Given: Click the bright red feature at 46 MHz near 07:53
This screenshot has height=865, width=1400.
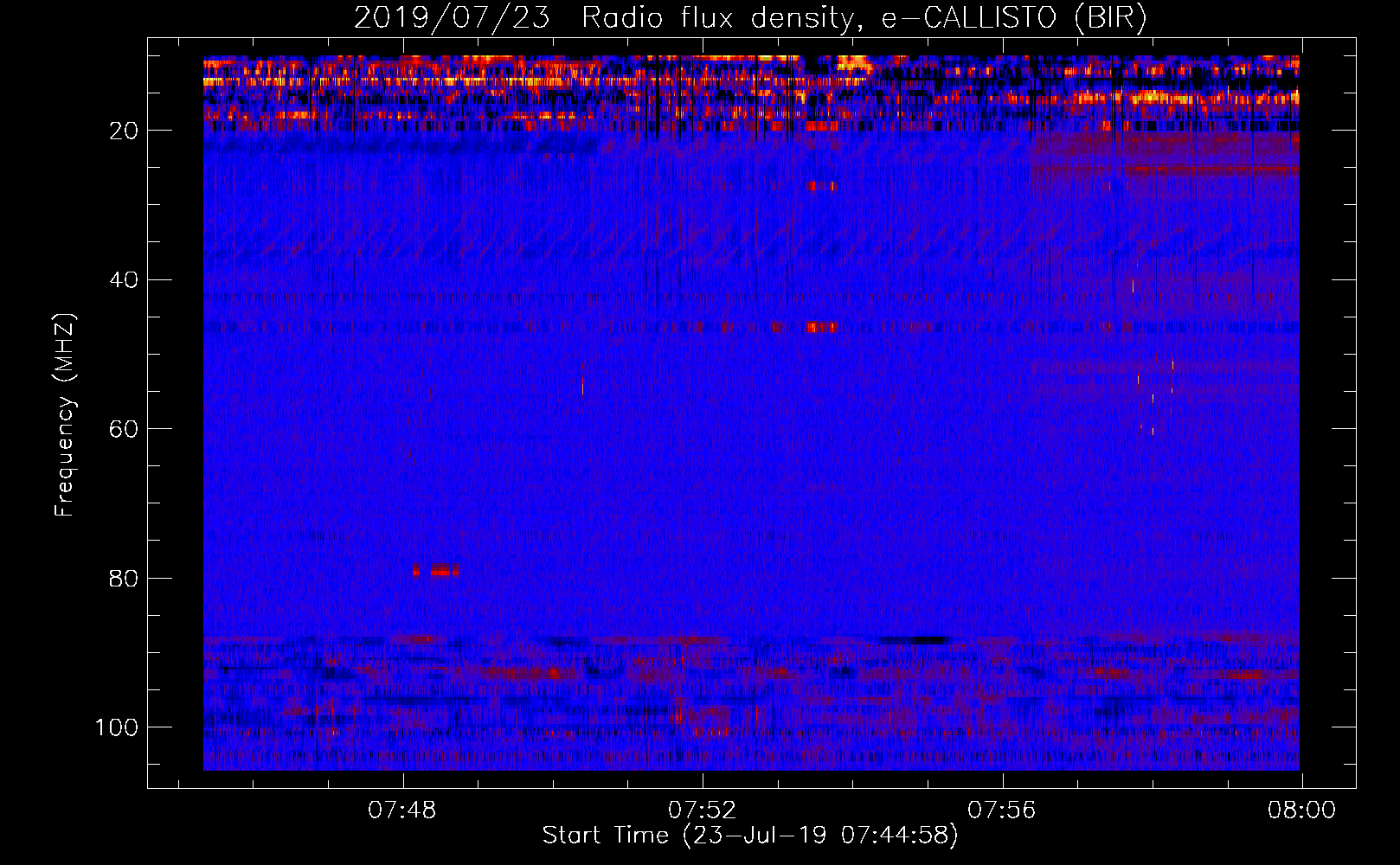Looking at the screenshot, I should [x=822, y=327].
